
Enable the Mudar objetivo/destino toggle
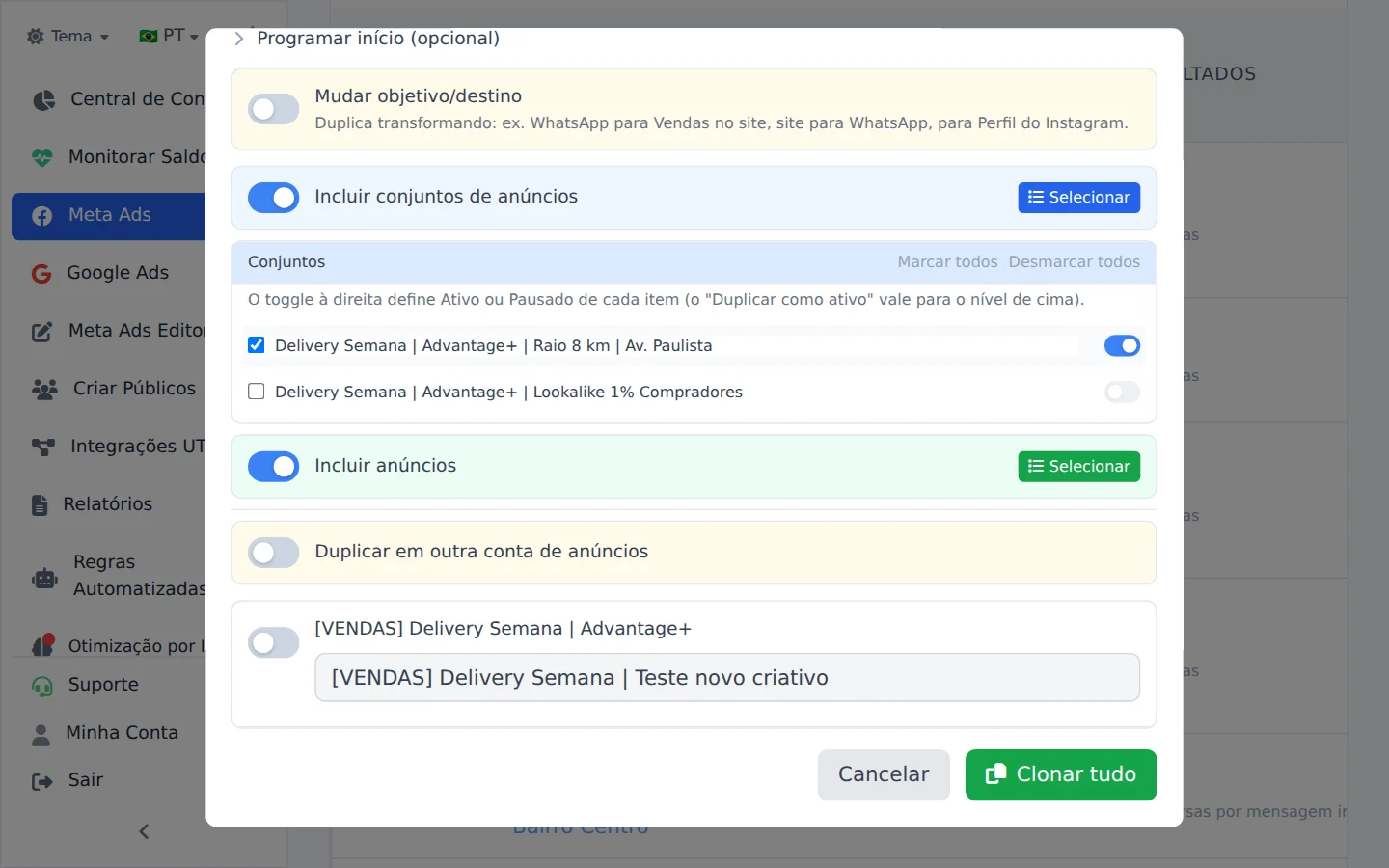pyautogui.click(x=273, y=109)
